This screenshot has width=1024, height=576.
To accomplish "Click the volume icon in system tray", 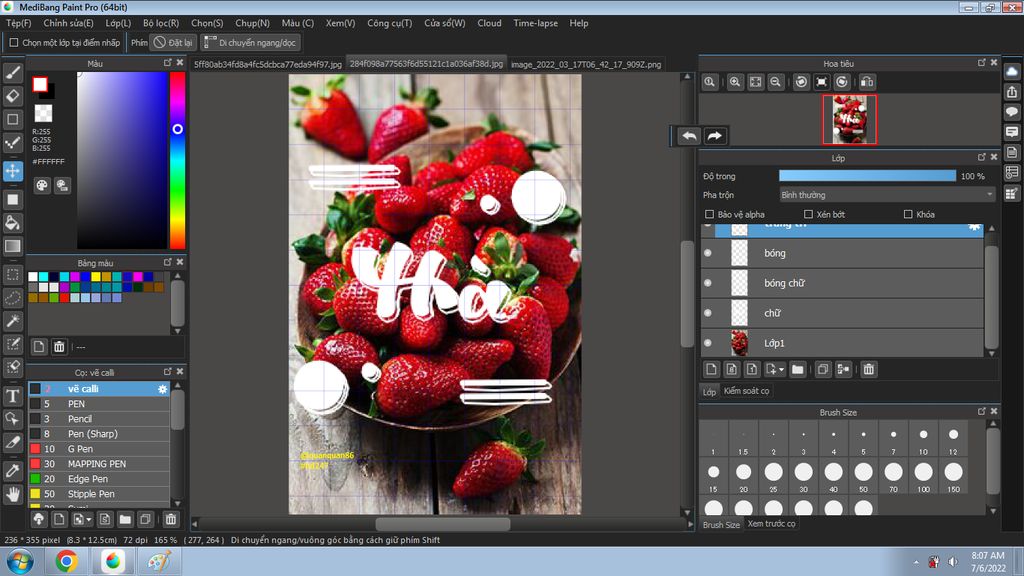I will [x=953, y=562].
